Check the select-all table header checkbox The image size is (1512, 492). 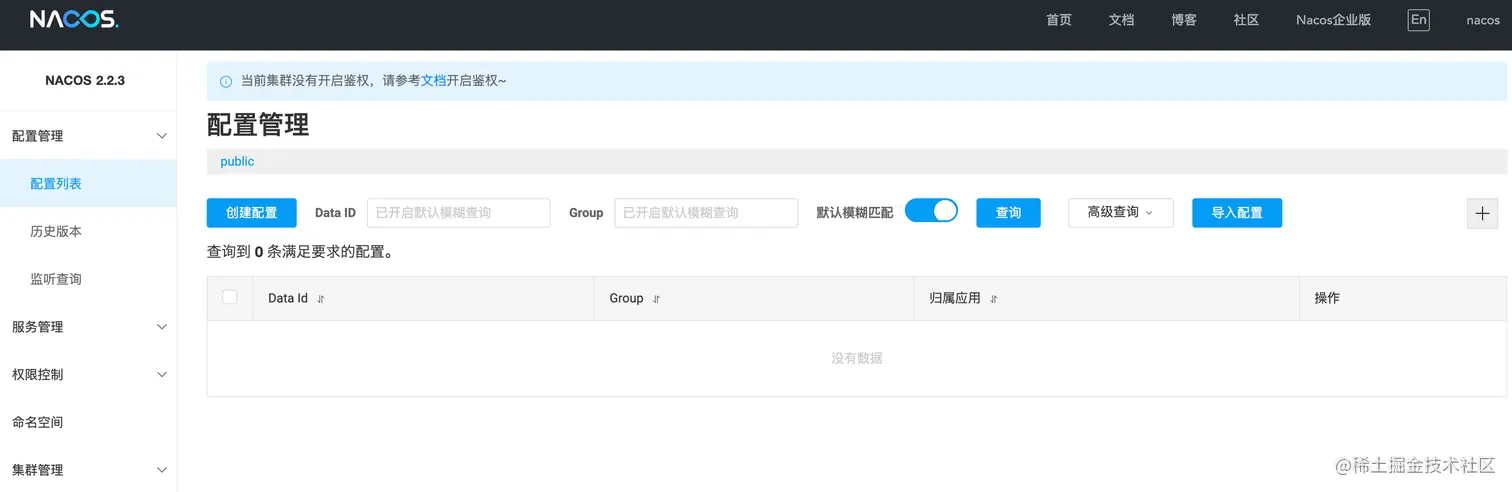230,297
